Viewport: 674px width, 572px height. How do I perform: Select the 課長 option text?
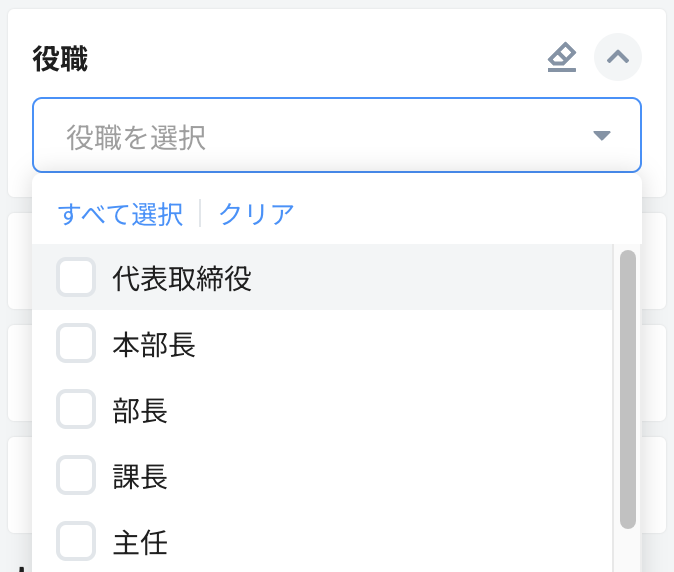click(140, 476)
